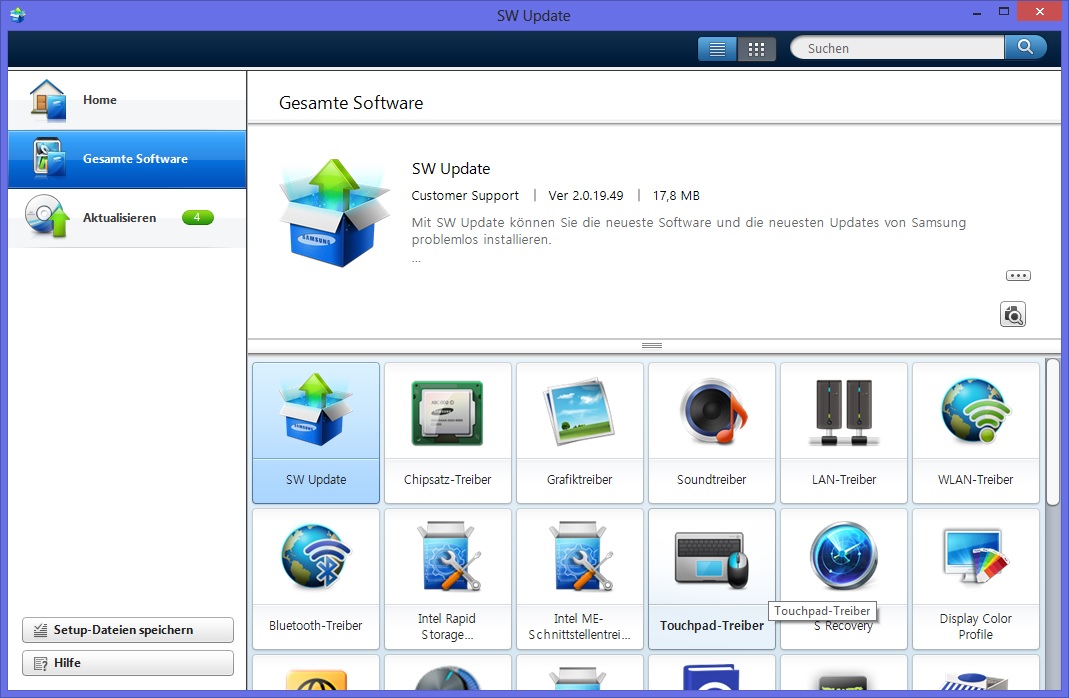Click the software grid vertical scrollbar
Image resolution: width=1069 pixels, height=698 pixels.
pyautogui.click(x=1053, y=432)
